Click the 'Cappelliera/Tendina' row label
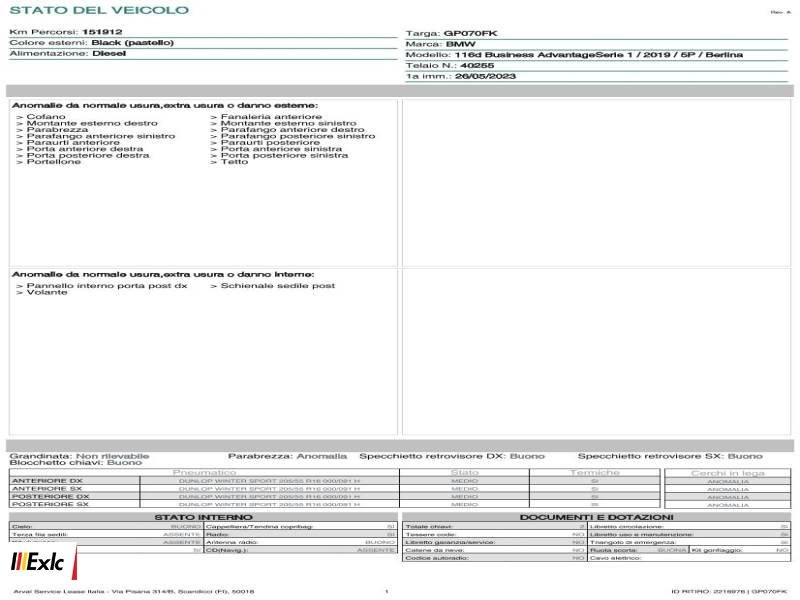This screenshot has height=600, width=800. coord(259,527)
